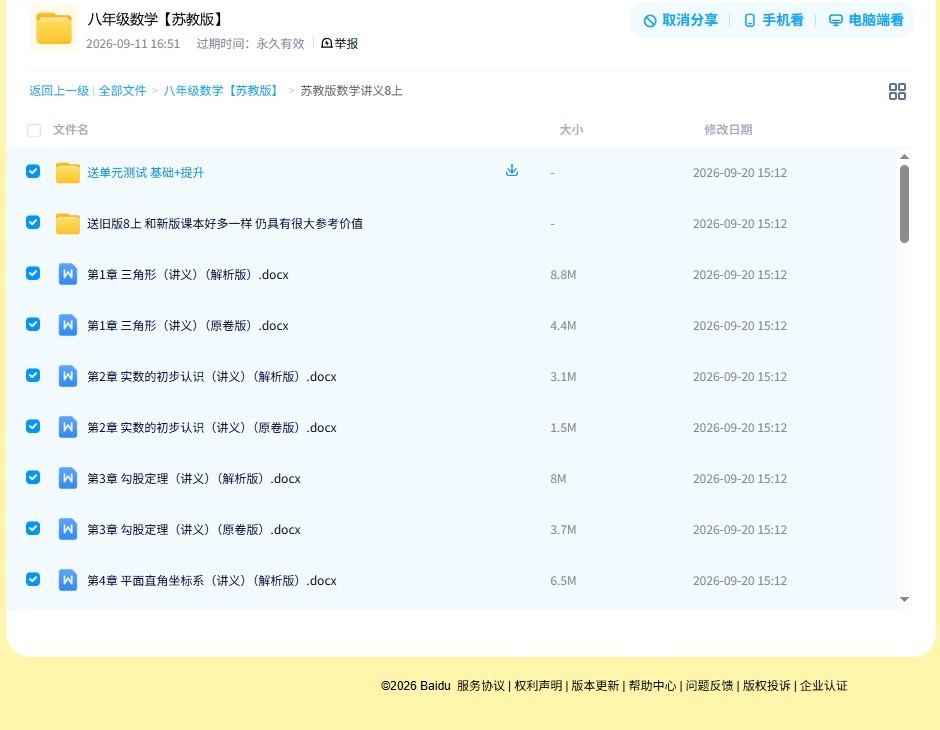Click the 8.8M size value
Viewport: 940px width, 730px height.
tap(563, 274)
